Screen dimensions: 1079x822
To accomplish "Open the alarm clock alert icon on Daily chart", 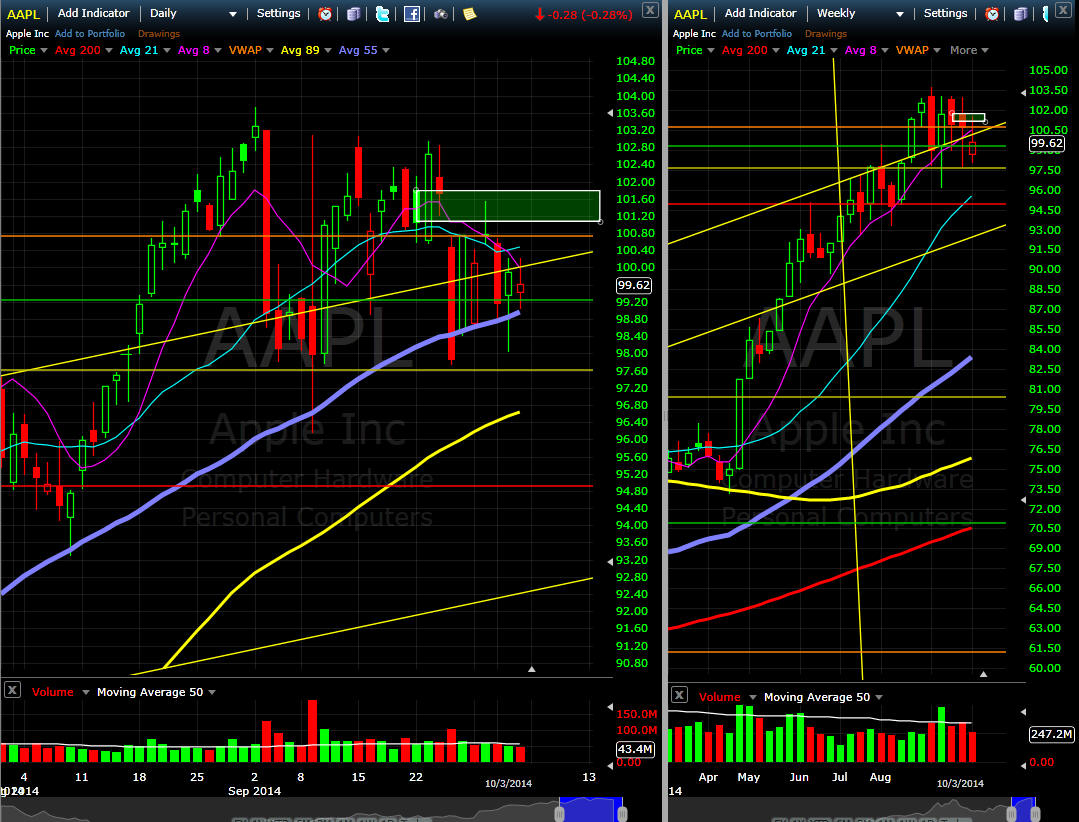I will [x=325, y=14].
